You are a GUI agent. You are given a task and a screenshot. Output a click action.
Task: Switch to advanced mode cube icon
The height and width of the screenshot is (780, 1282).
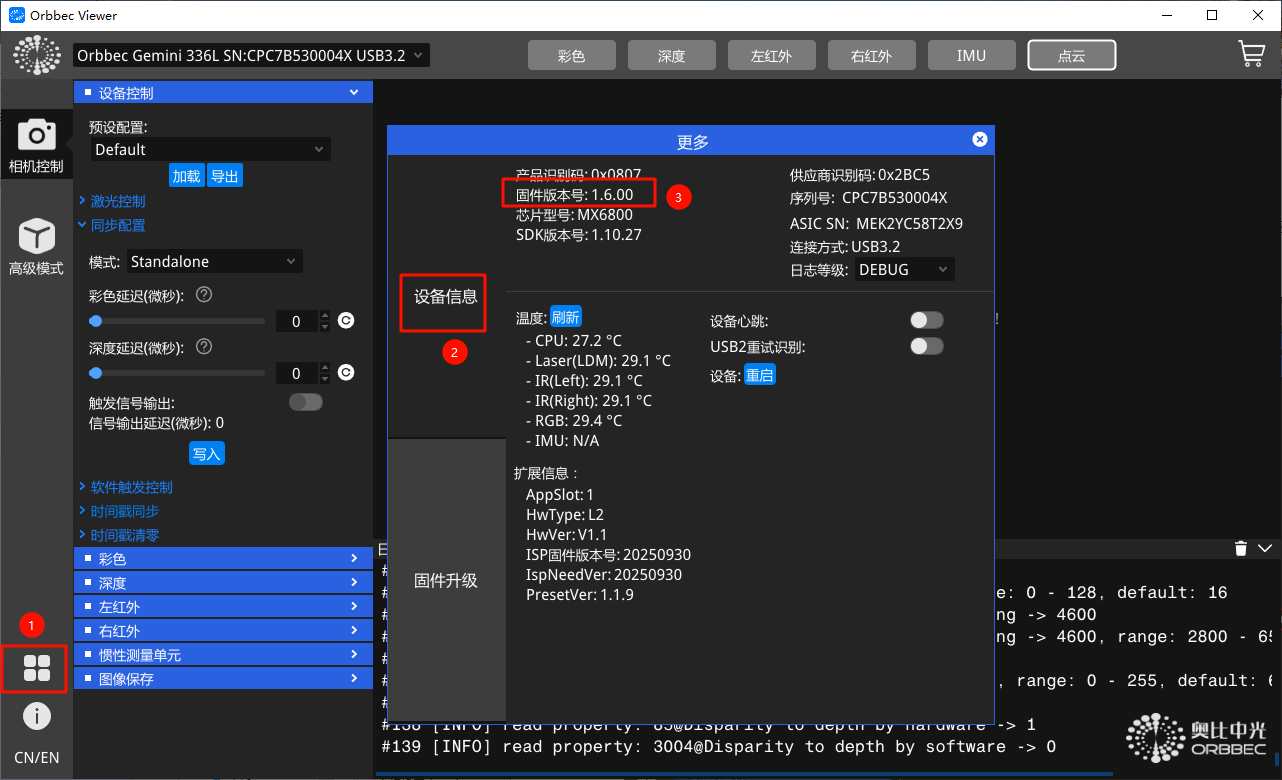pyautogui.click(x=36, y=246)
